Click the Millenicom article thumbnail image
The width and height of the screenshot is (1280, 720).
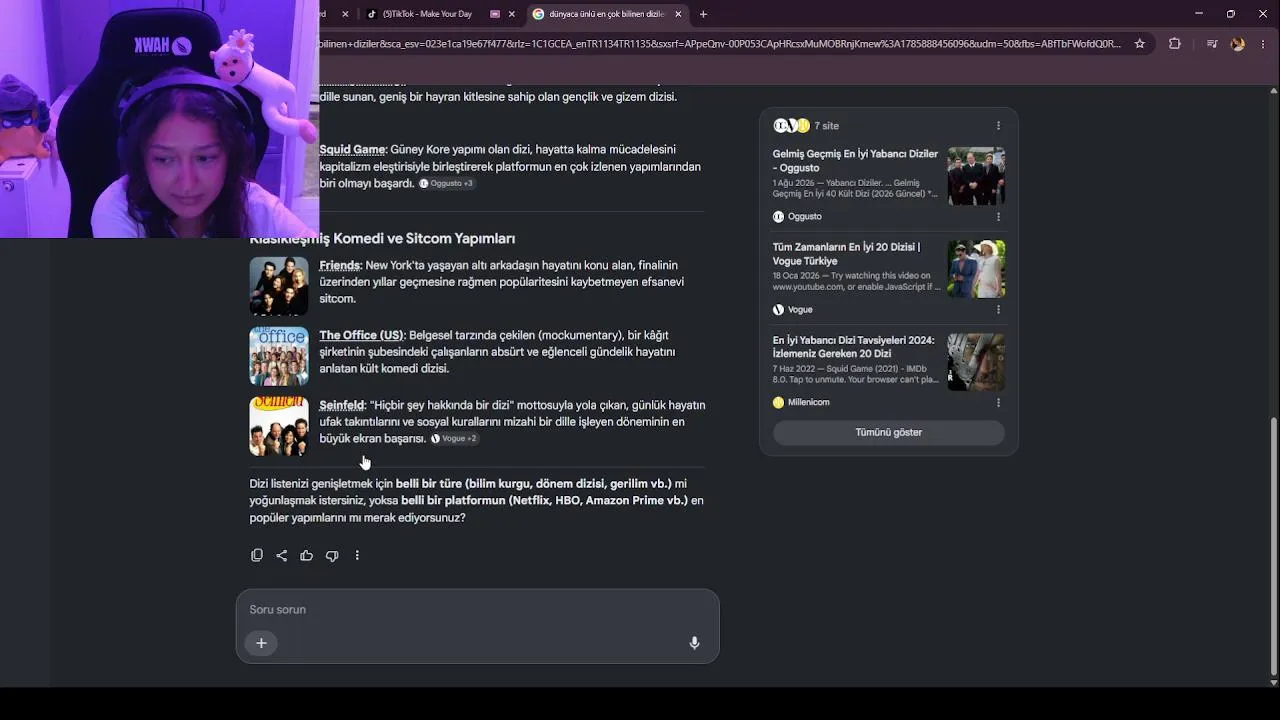coord(976,362)
